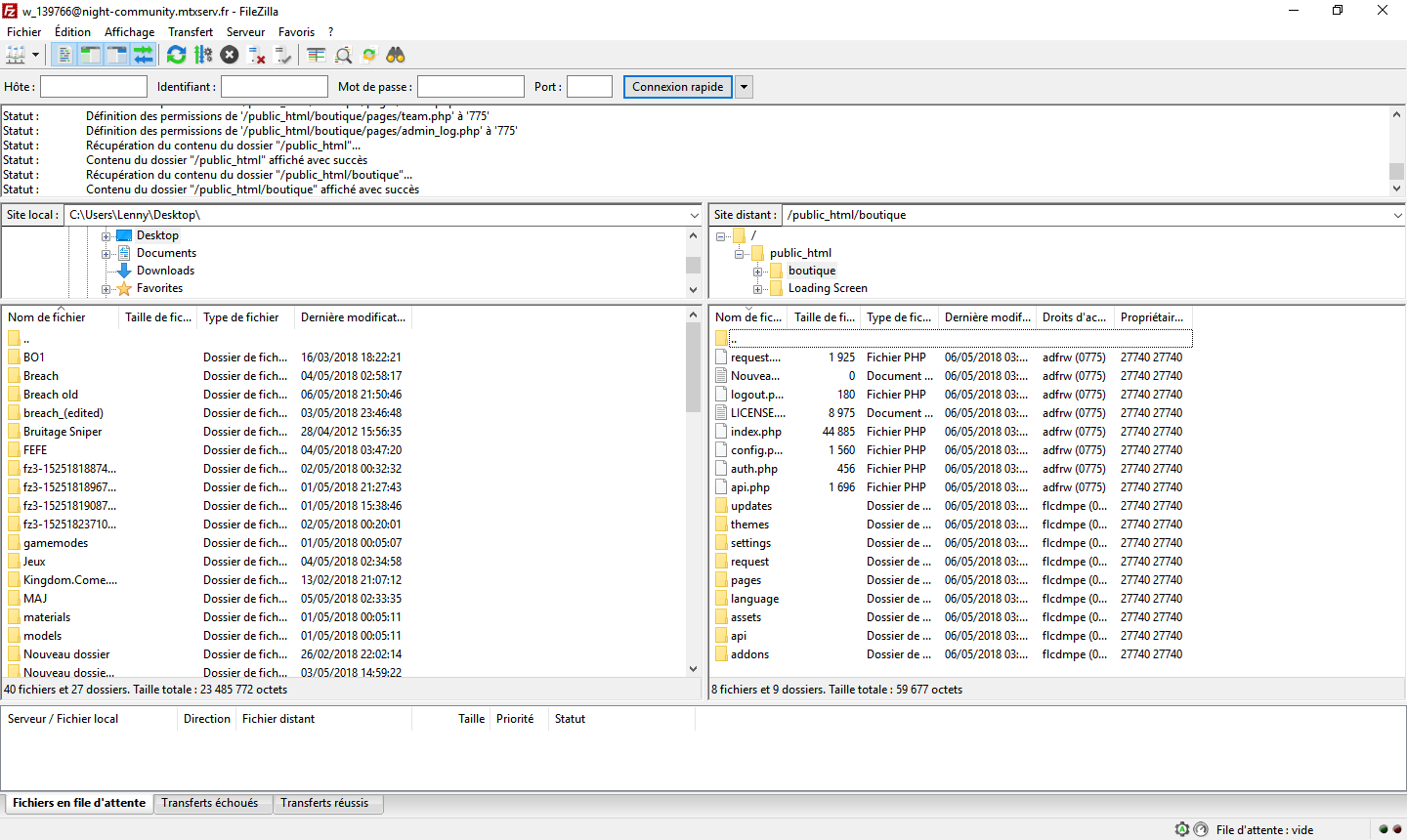Expand the Favorites tree node
The width and height of the screenshot is (1407, 840).
tap(106, 289)
